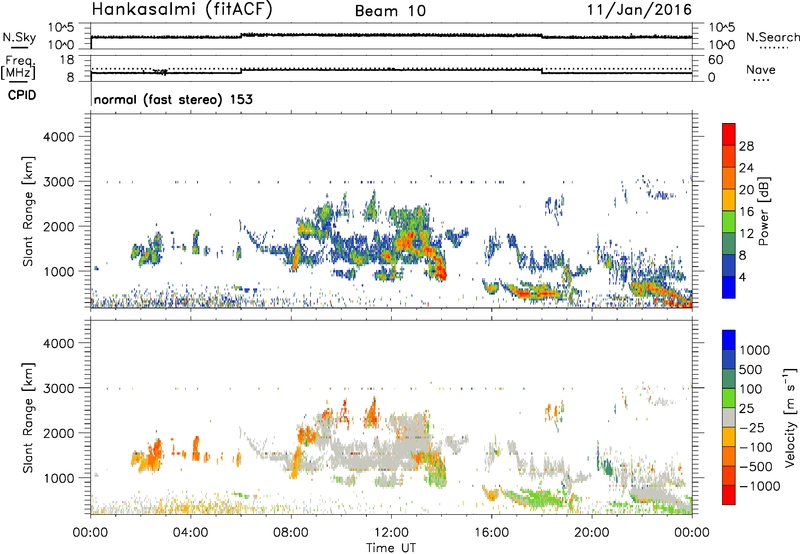This screenshot has height=554, width=800.
Task: Click the Velocity [m s⁻¹] colorbar title
Action: [790, 417]
